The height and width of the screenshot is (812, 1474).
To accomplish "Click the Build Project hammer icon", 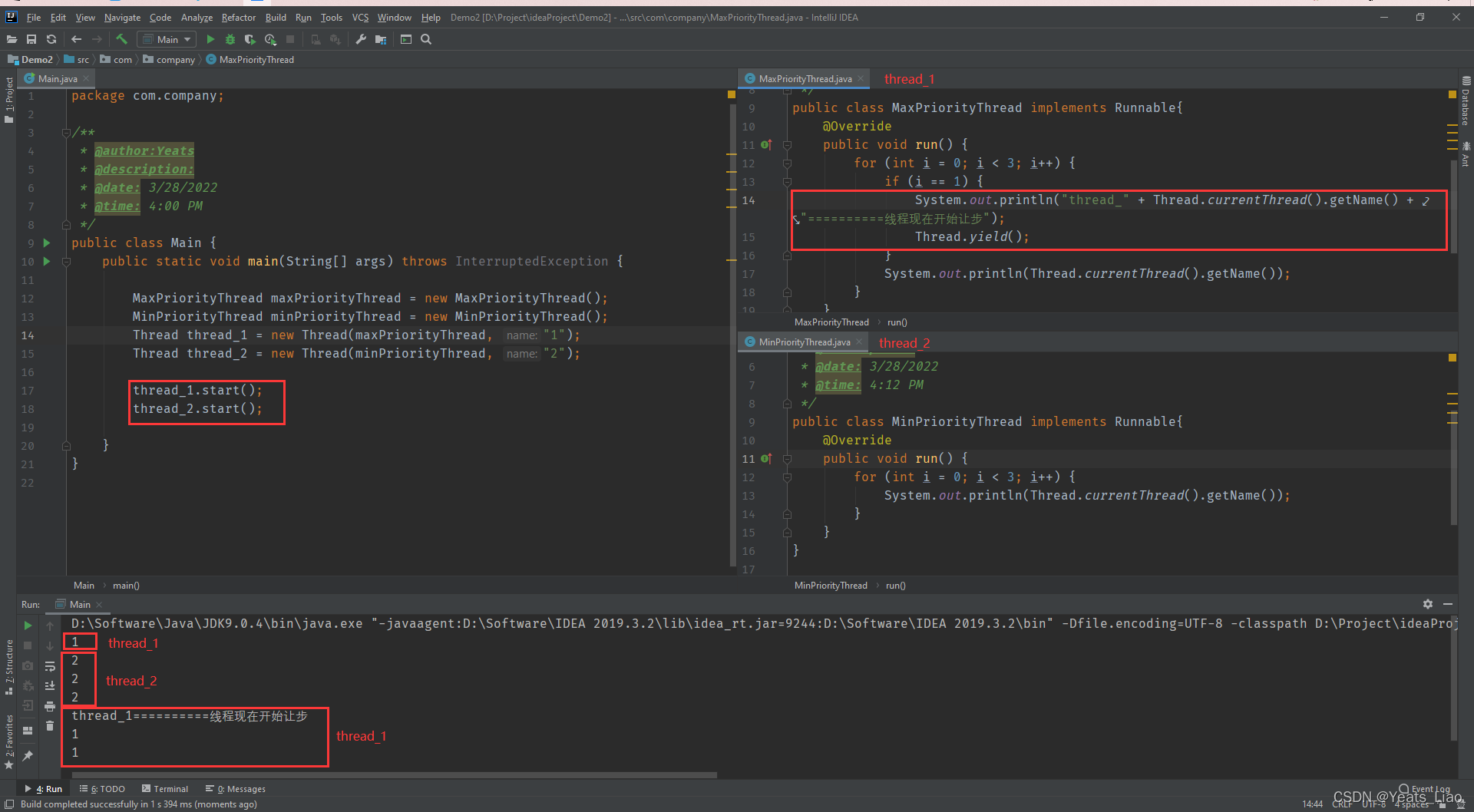I will (121, 39).
